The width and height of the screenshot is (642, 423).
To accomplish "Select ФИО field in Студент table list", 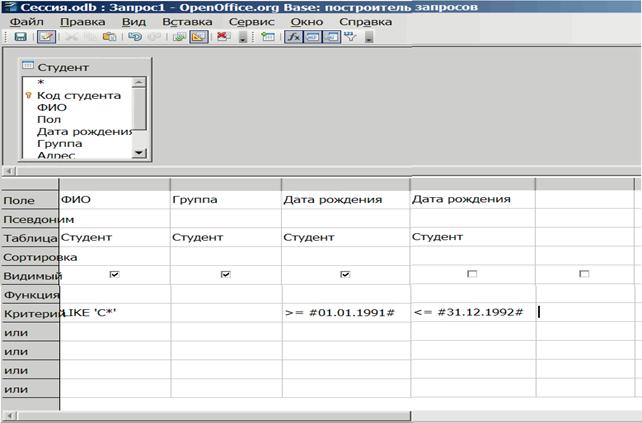I will (x=52, y=107).
